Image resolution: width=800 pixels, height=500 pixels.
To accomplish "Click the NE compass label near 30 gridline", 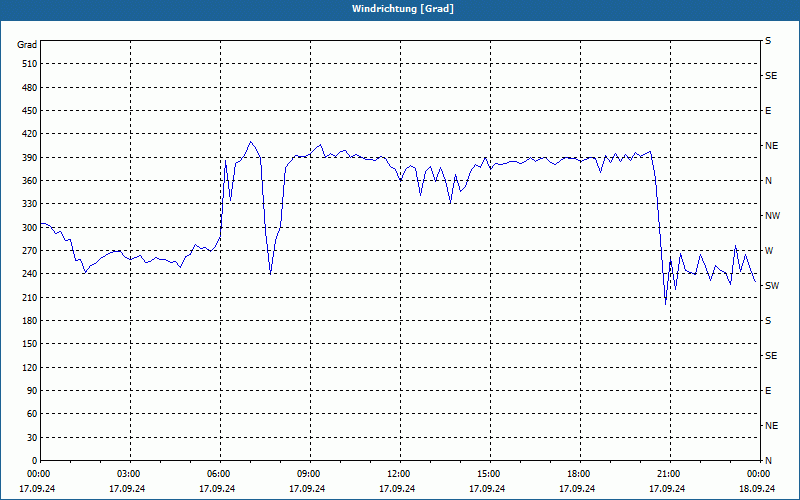I will pyautogui.click(x=772, y=426).
